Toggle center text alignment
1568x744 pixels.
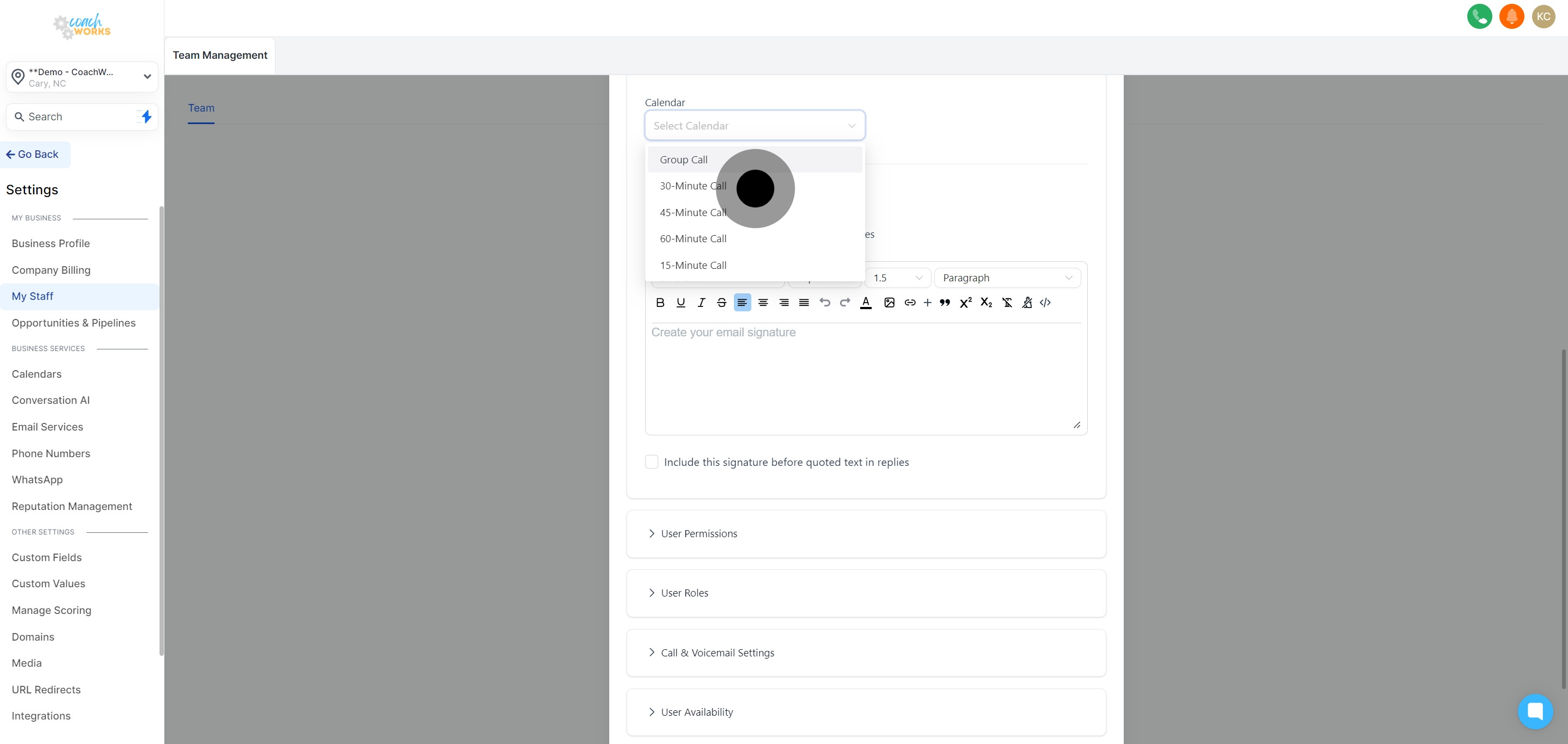coord(763,303)
